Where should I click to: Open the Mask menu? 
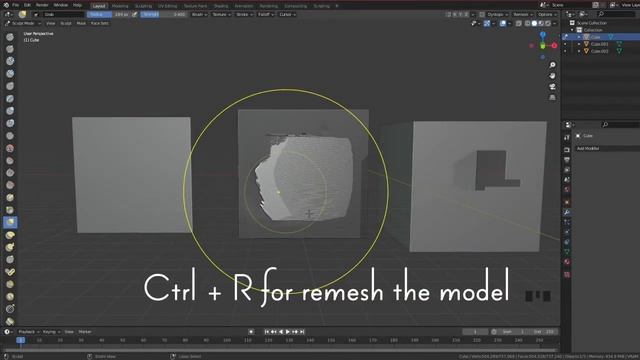(x=81, y=23)
